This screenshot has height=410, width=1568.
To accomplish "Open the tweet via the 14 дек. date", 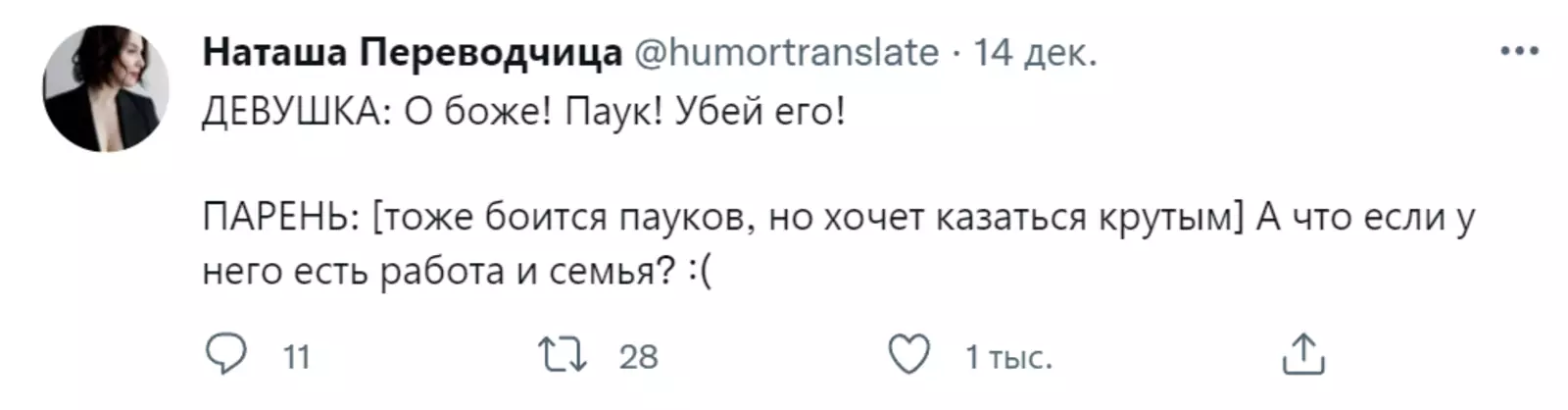I will tap(1034, 52).
